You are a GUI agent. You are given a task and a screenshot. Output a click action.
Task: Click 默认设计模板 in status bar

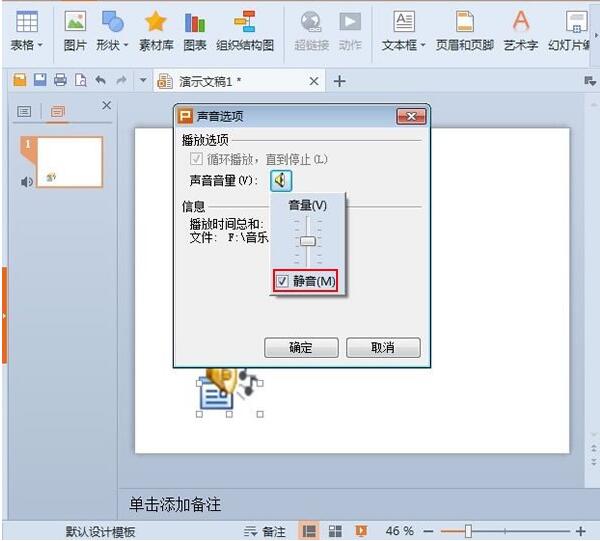point(100,531)
